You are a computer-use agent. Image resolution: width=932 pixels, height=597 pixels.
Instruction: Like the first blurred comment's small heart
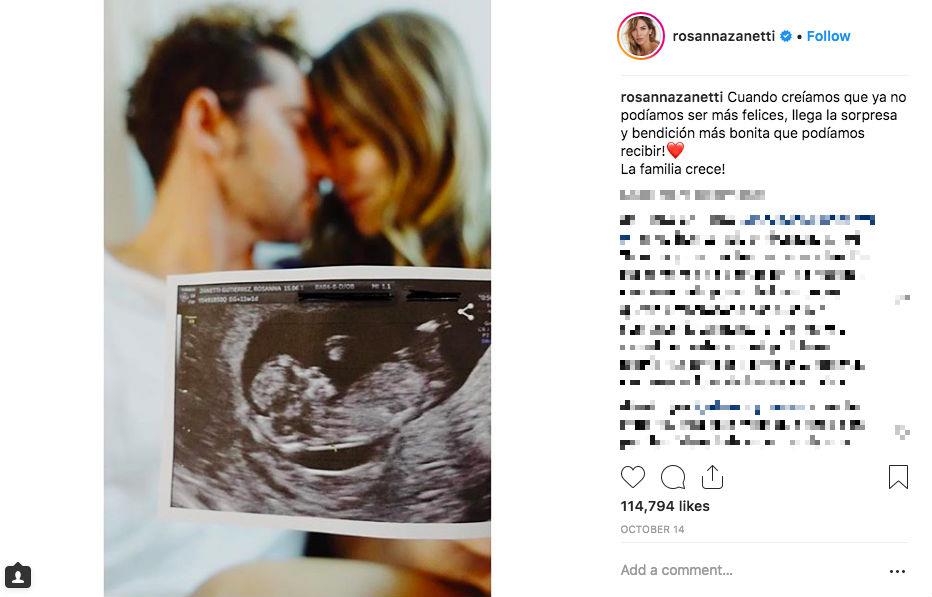pyautogui.click(x=902, y=299)
